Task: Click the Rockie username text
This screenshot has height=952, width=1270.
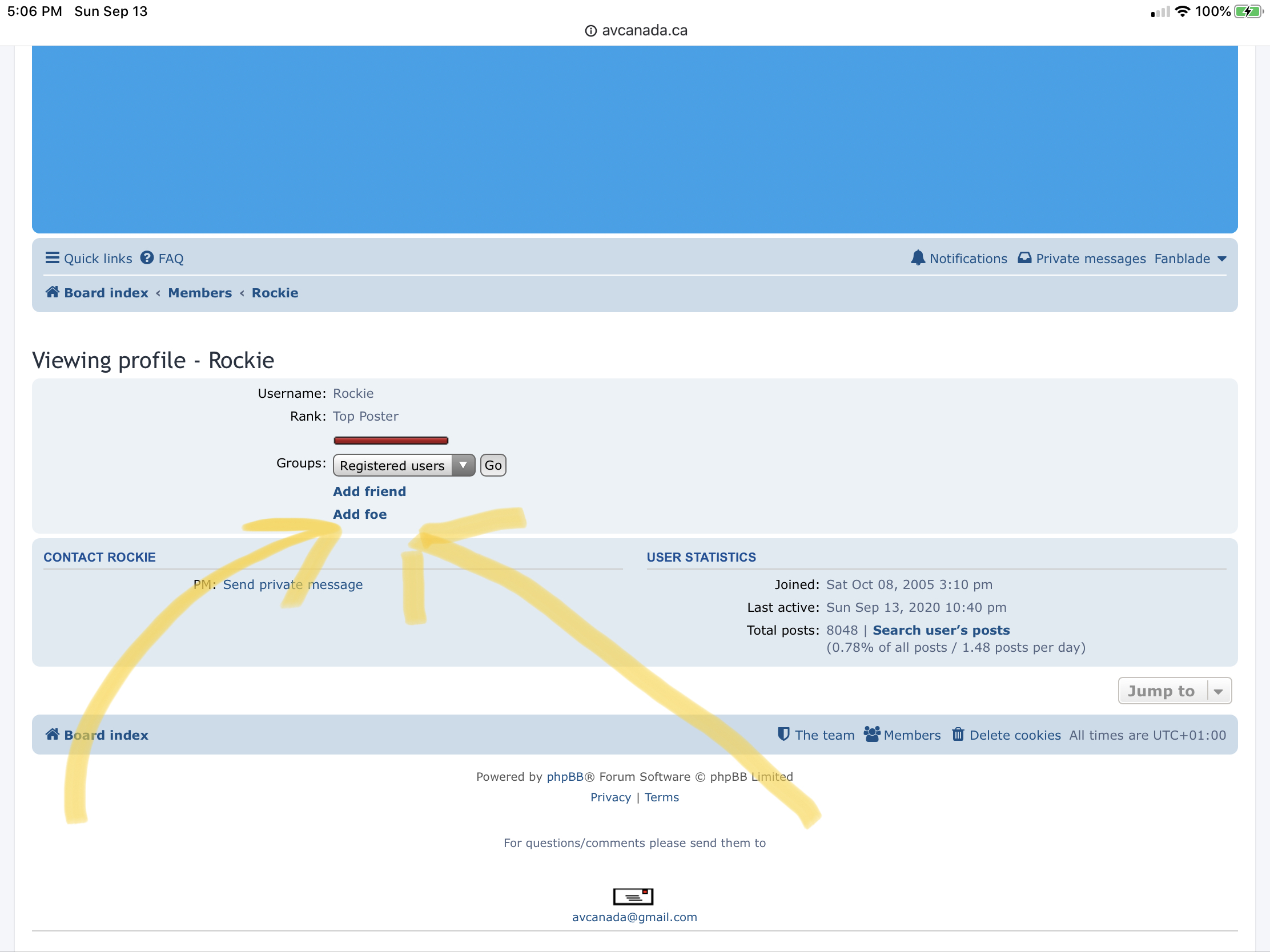Action: 353,393
